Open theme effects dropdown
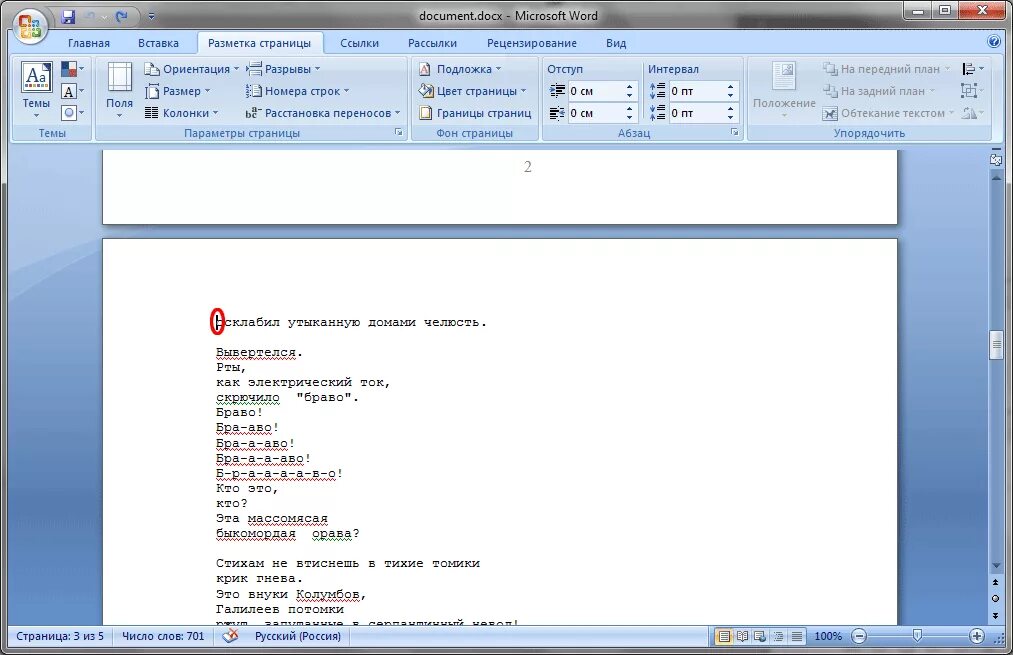This screenshot has width=1013, height=655. (x=72, y=113)
